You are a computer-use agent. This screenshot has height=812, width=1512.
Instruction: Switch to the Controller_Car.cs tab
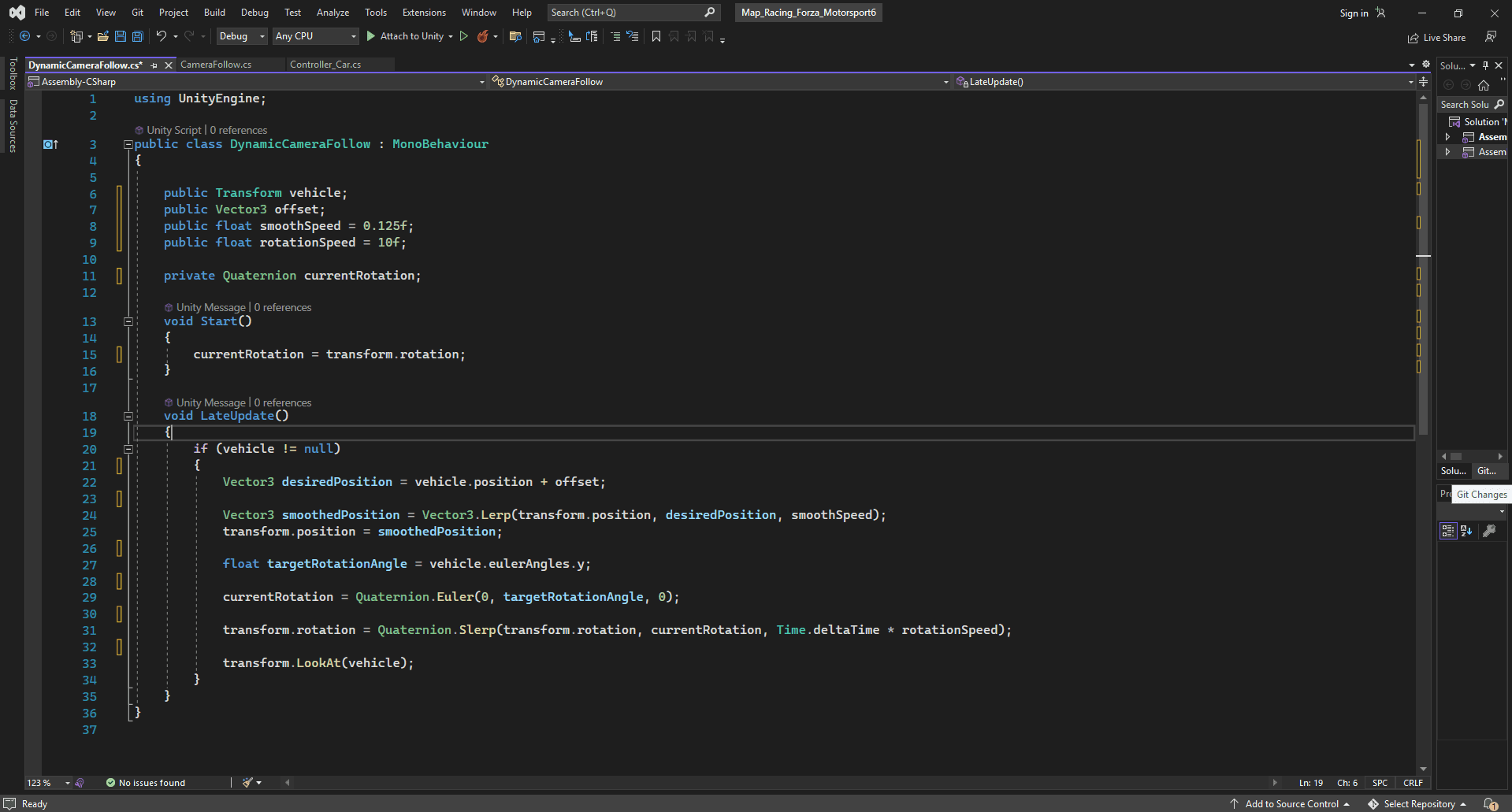click(x=325, y=65)
